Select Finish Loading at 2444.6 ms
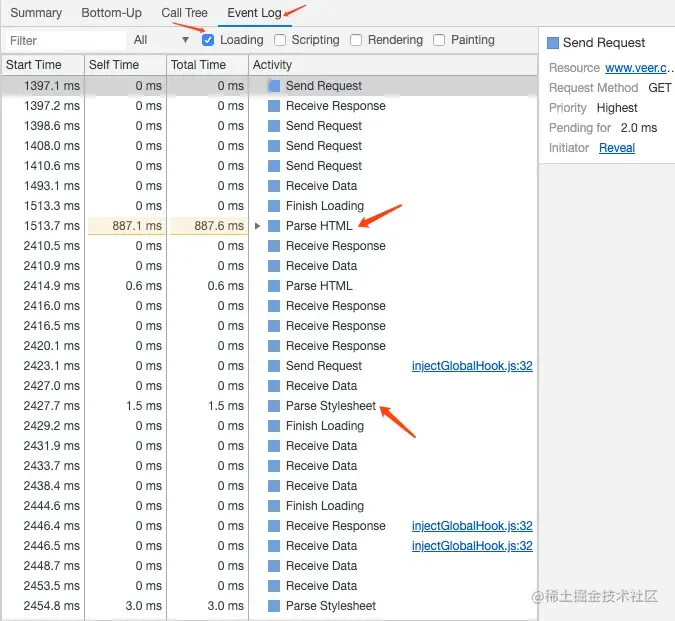Image resolution: width=675 pixels, height=621 pixels. (x=269, y=506)
